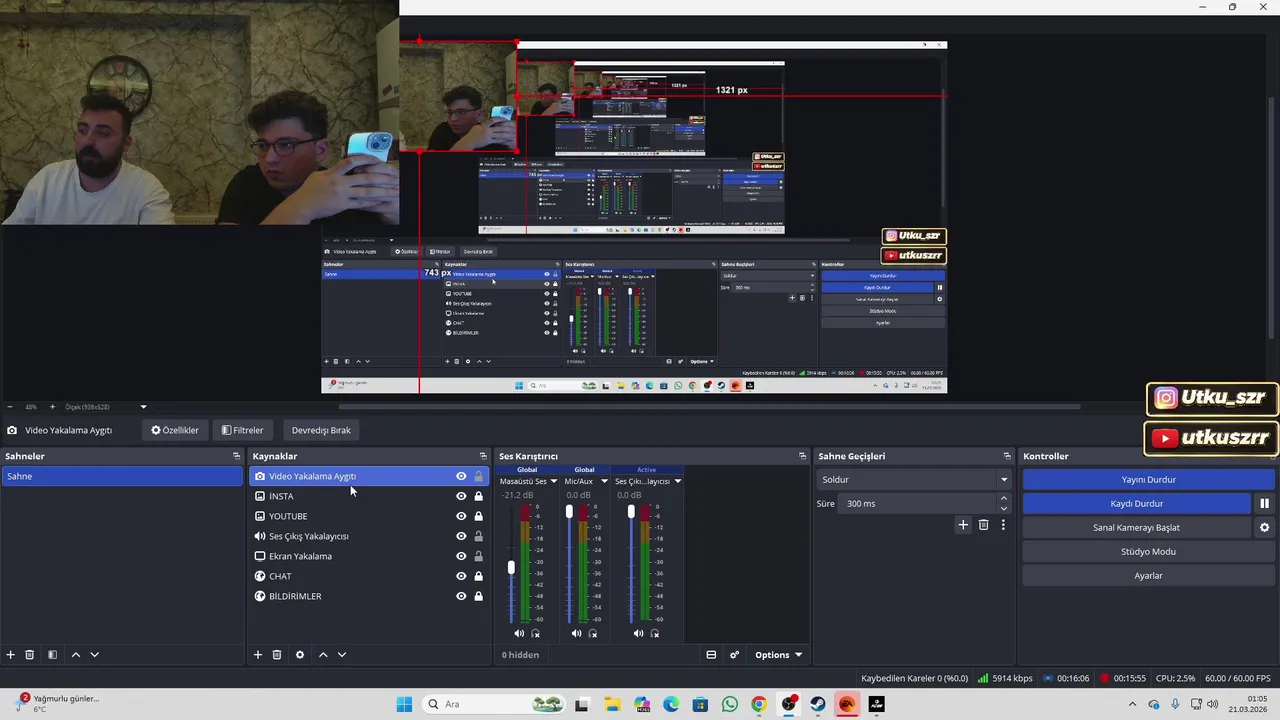Select the BİLDİRİMLER source row
The image size is (1280, 720).
point(368,596)
